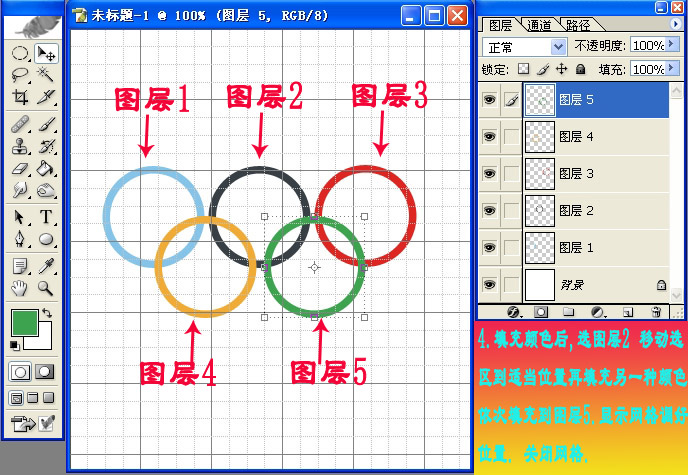Screen dimensions: 688x475
Task: Select the Ellipse shape tool
Action: pos(46,239)
